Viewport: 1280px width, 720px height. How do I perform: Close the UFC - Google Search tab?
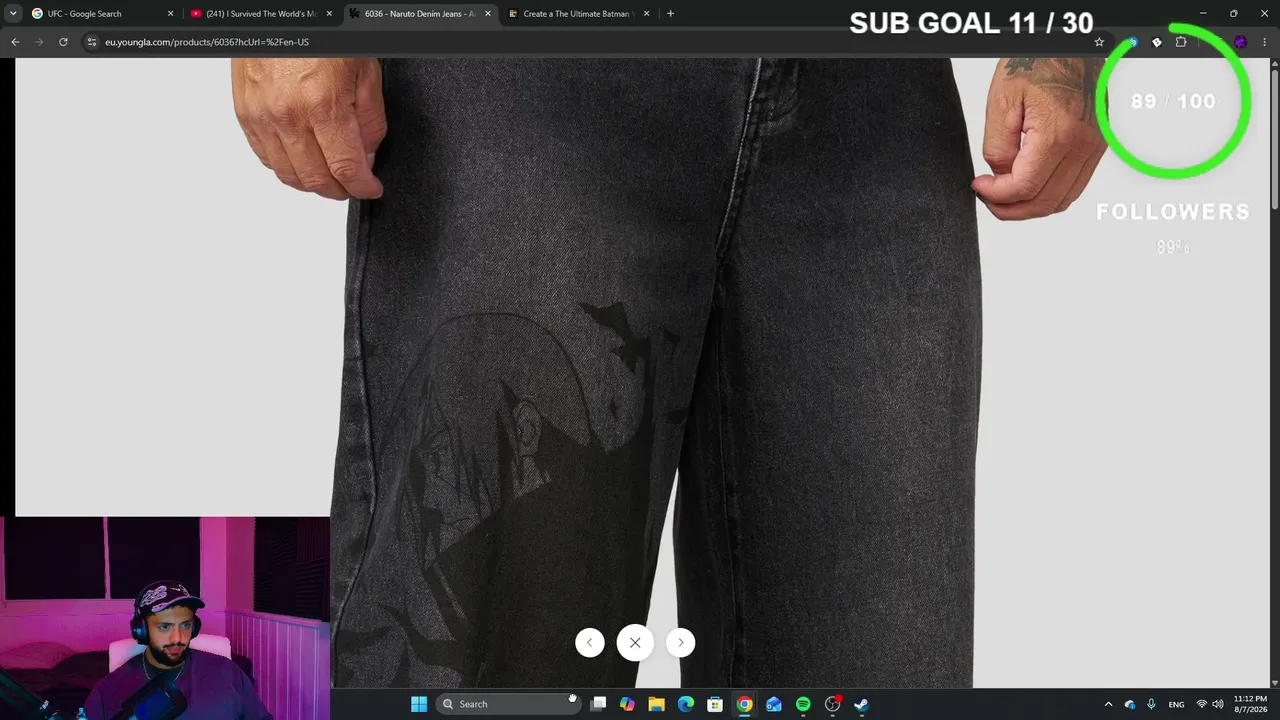[x=170, y=14]
